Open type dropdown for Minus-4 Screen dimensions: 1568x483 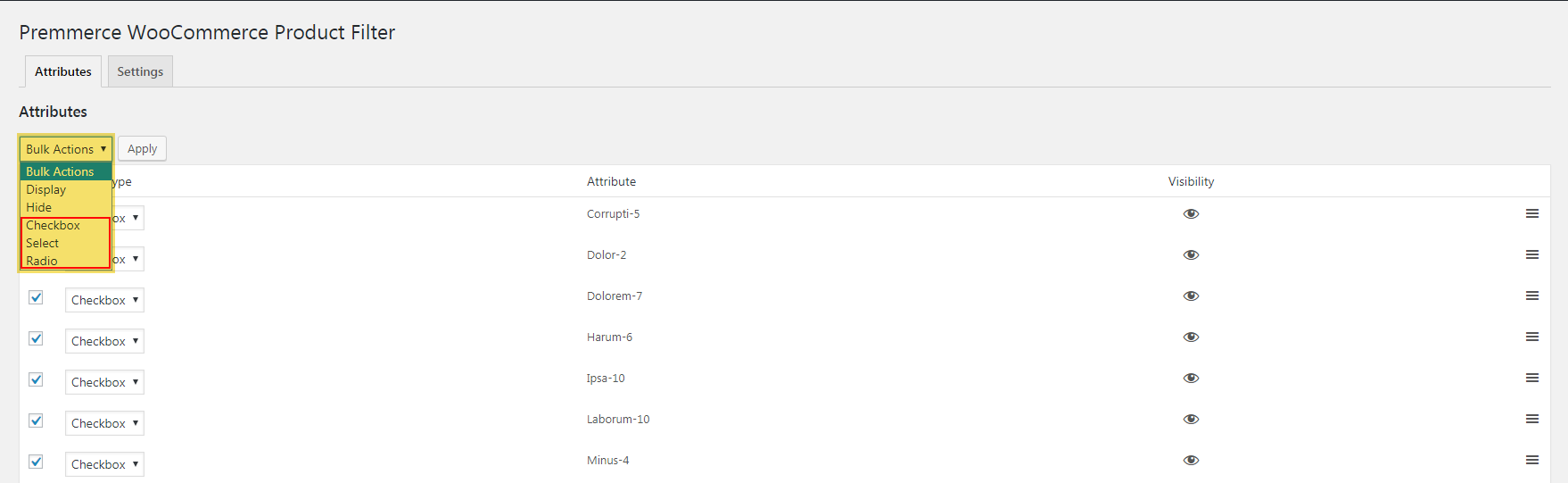104,464
